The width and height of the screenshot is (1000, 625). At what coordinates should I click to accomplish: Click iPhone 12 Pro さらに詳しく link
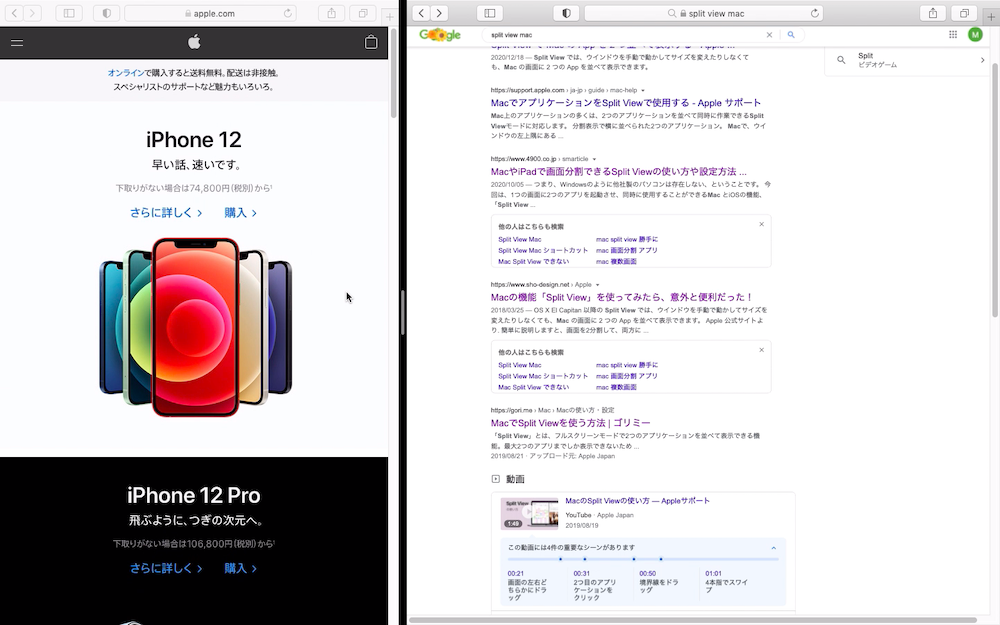pos(166,568)
